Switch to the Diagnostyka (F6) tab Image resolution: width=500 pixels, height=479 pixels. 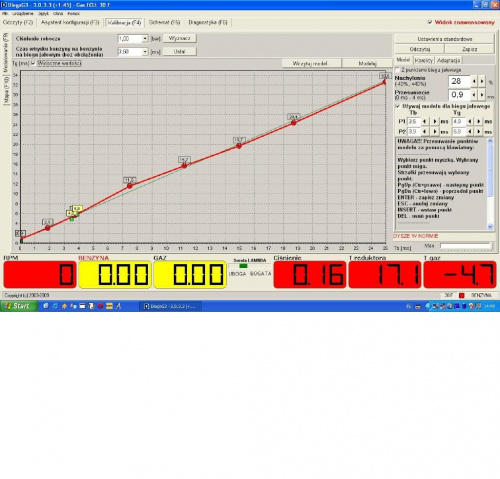click(208, 22)
